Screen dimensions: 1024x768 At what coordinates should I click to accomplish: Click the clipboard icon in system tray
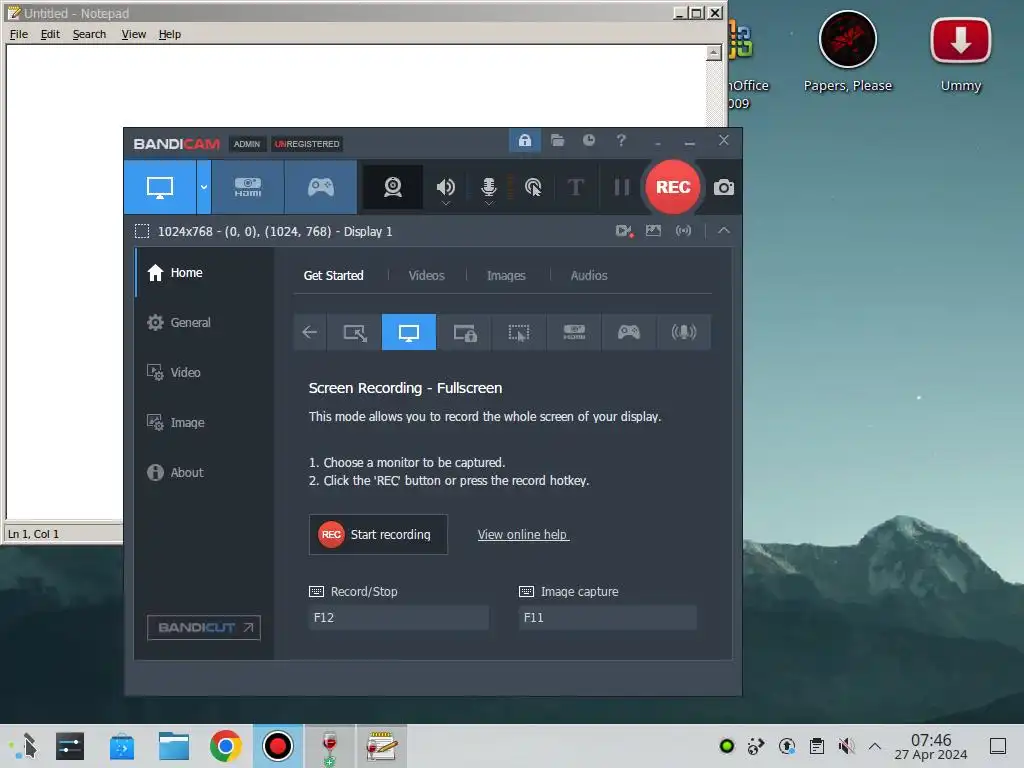(x=816, y=746)
